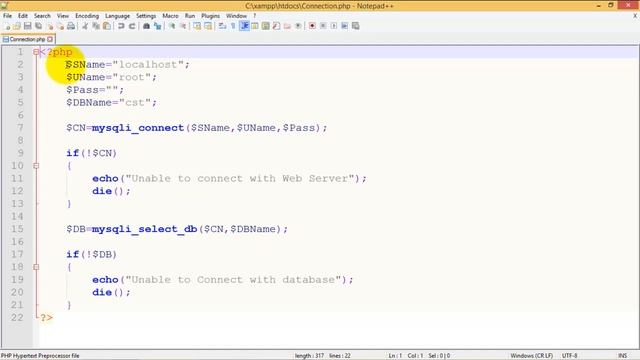
Task: Click line number 7 in the margin
Action: click(20, 128)
